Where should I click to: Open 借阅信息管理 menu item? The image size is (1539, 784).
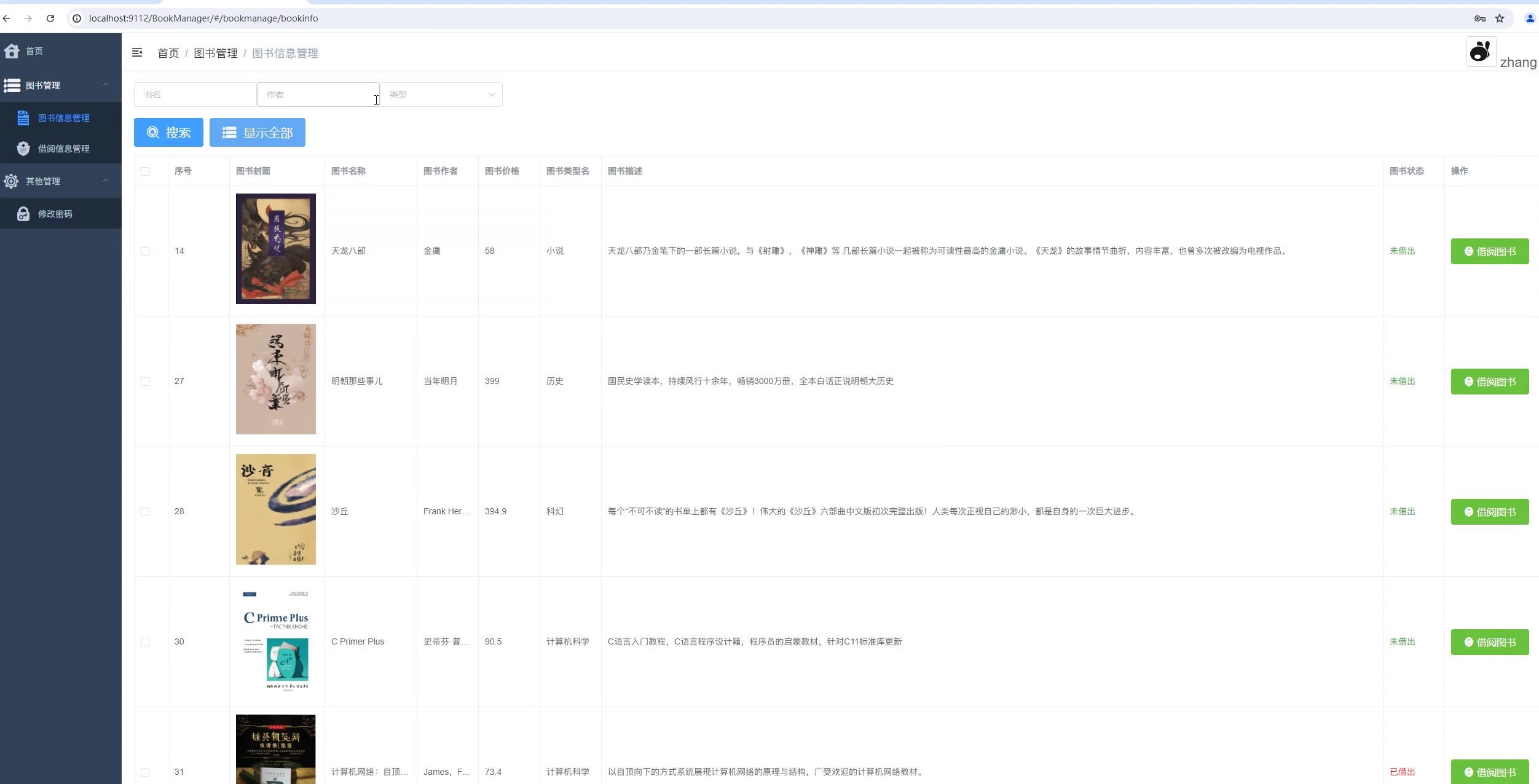coord(63,149)
